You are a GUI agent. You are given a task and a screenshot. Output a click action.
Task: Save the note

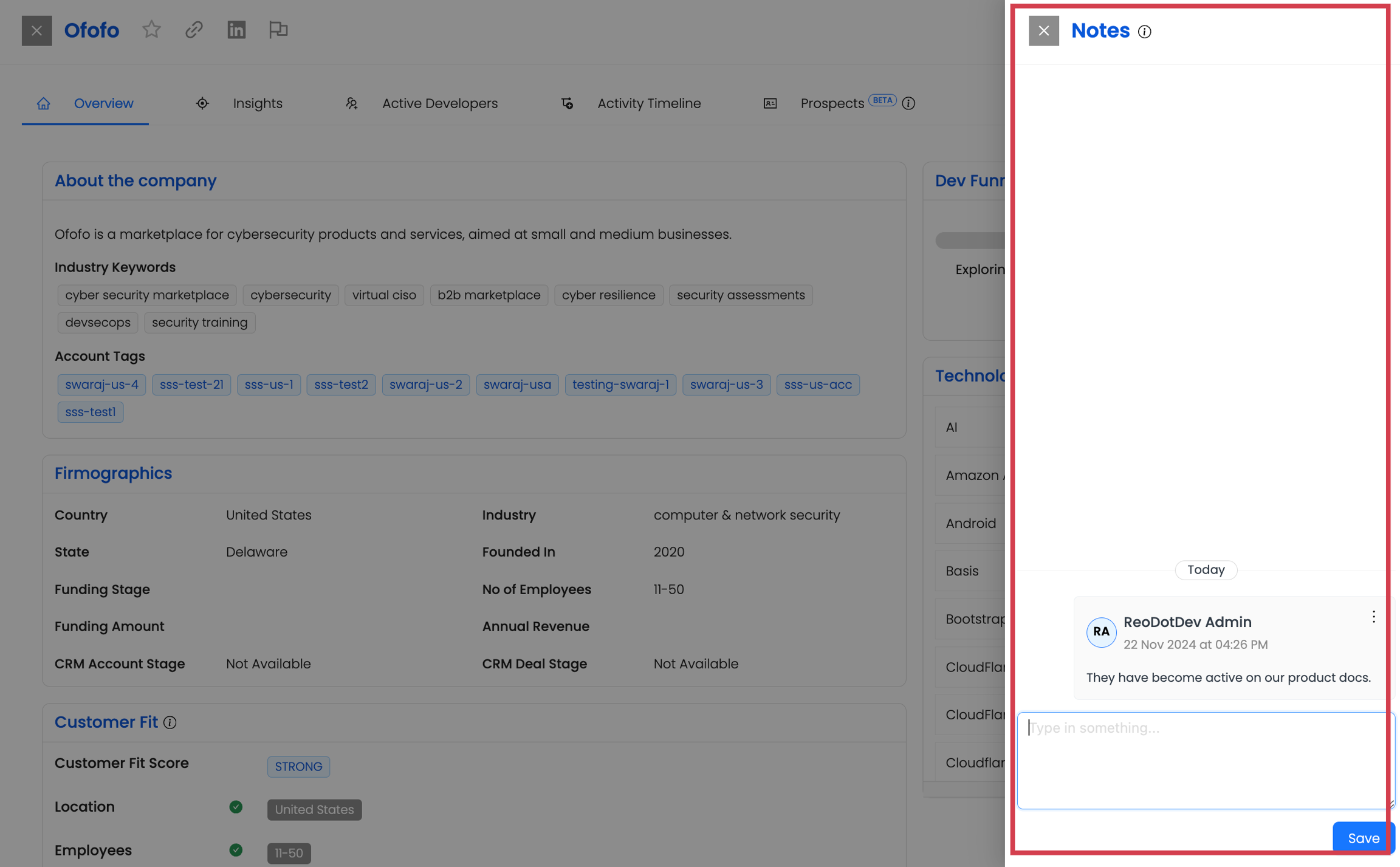1363,838
